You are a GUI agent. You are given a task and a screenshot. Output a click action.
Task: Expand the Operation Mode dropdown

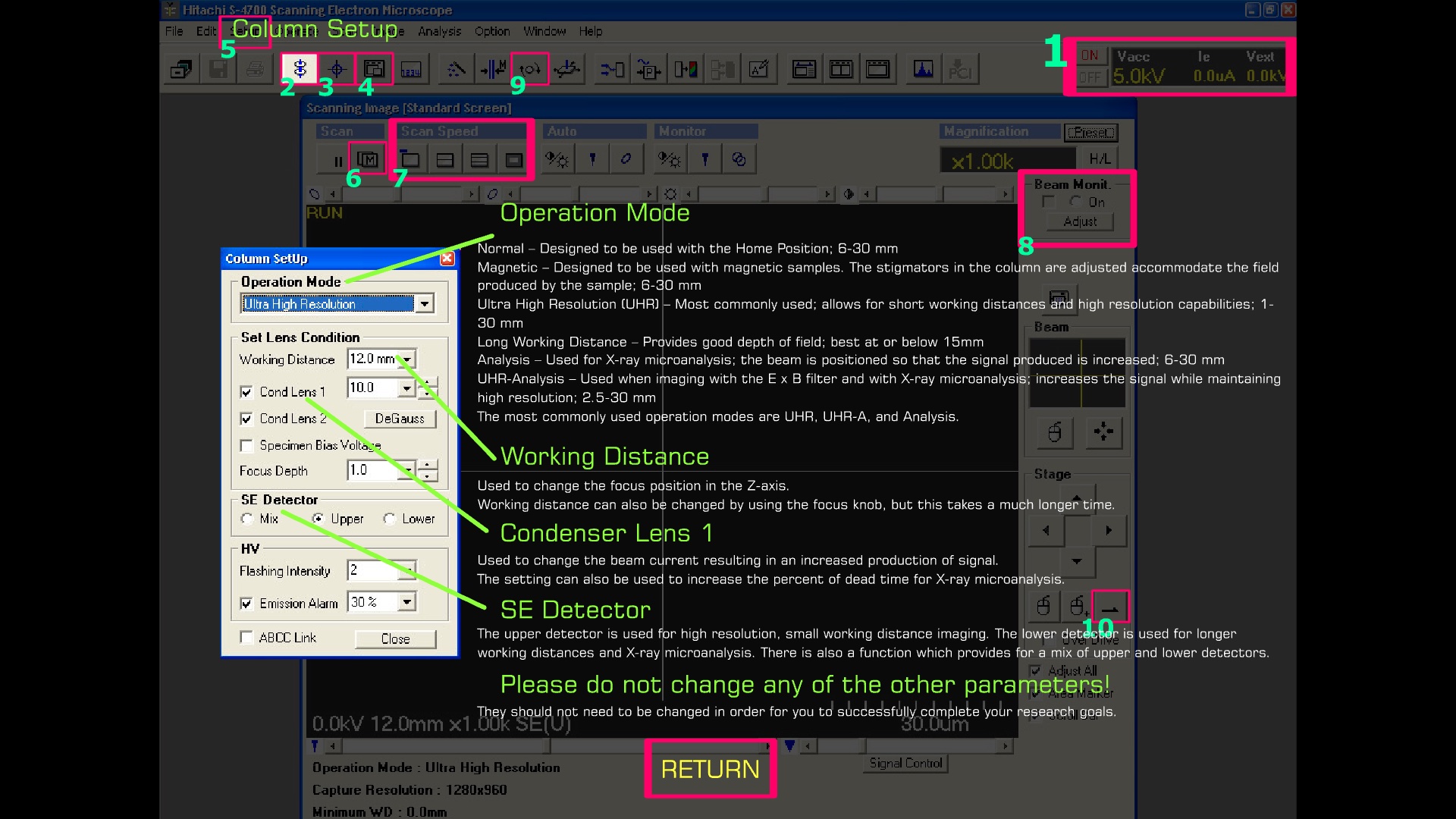[425, 304]
